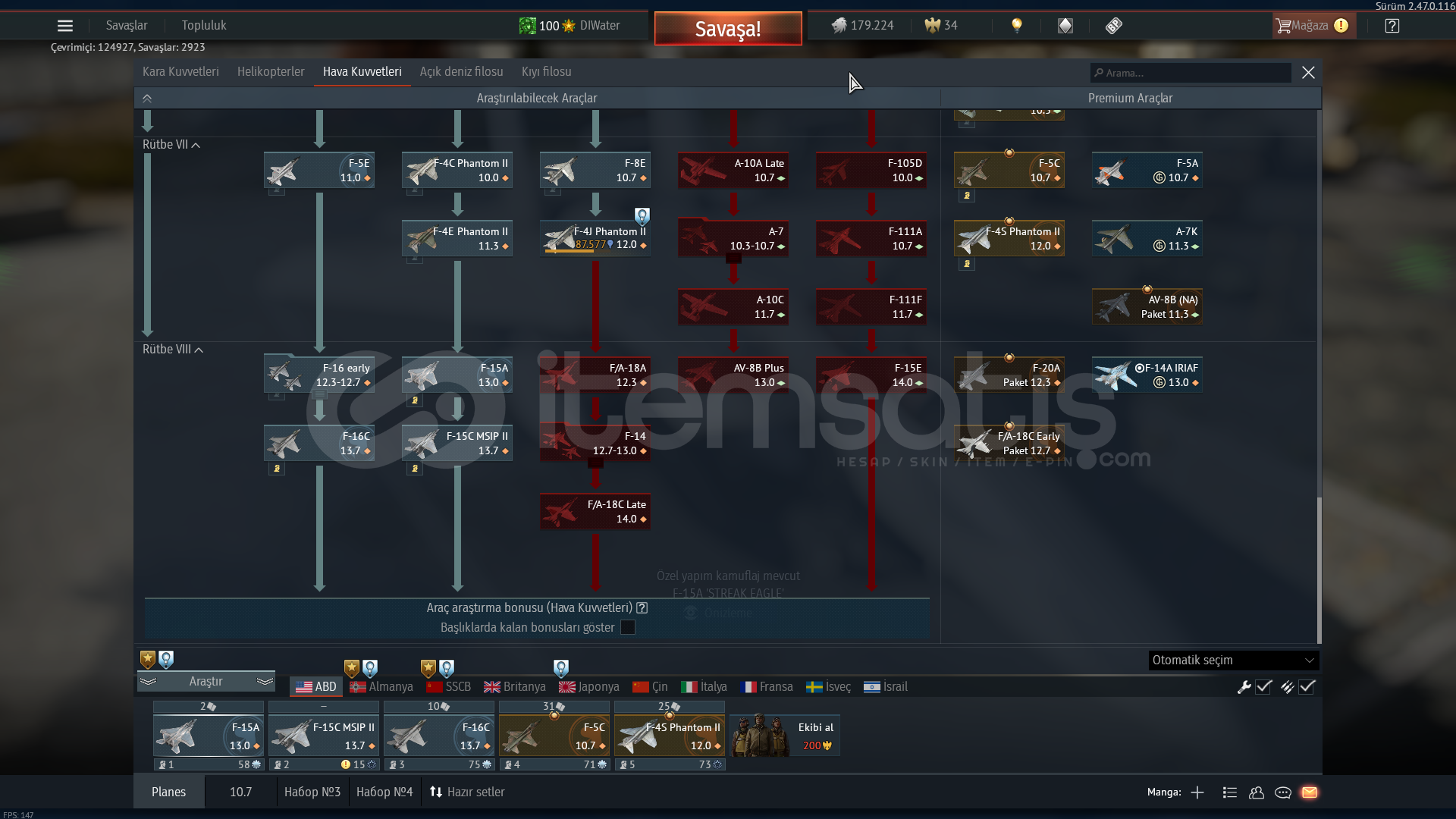The height and width of the screenshot is (819, 1456).
Task: Open Hazır setler presets selector
Action: pyautogui.click(x=467, y=792)
